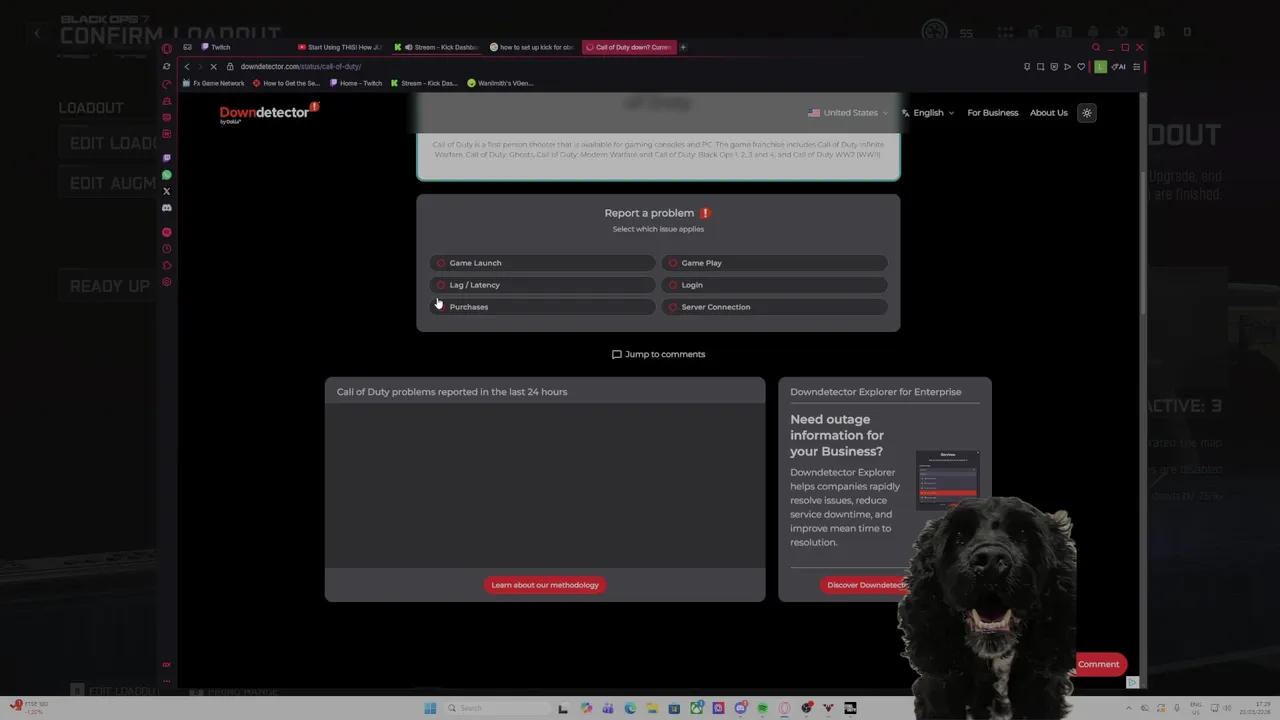The height and width of the screenshot is (720, 1280).
Task: Open Spotify from the Windows taskbar
Action: 762,708
